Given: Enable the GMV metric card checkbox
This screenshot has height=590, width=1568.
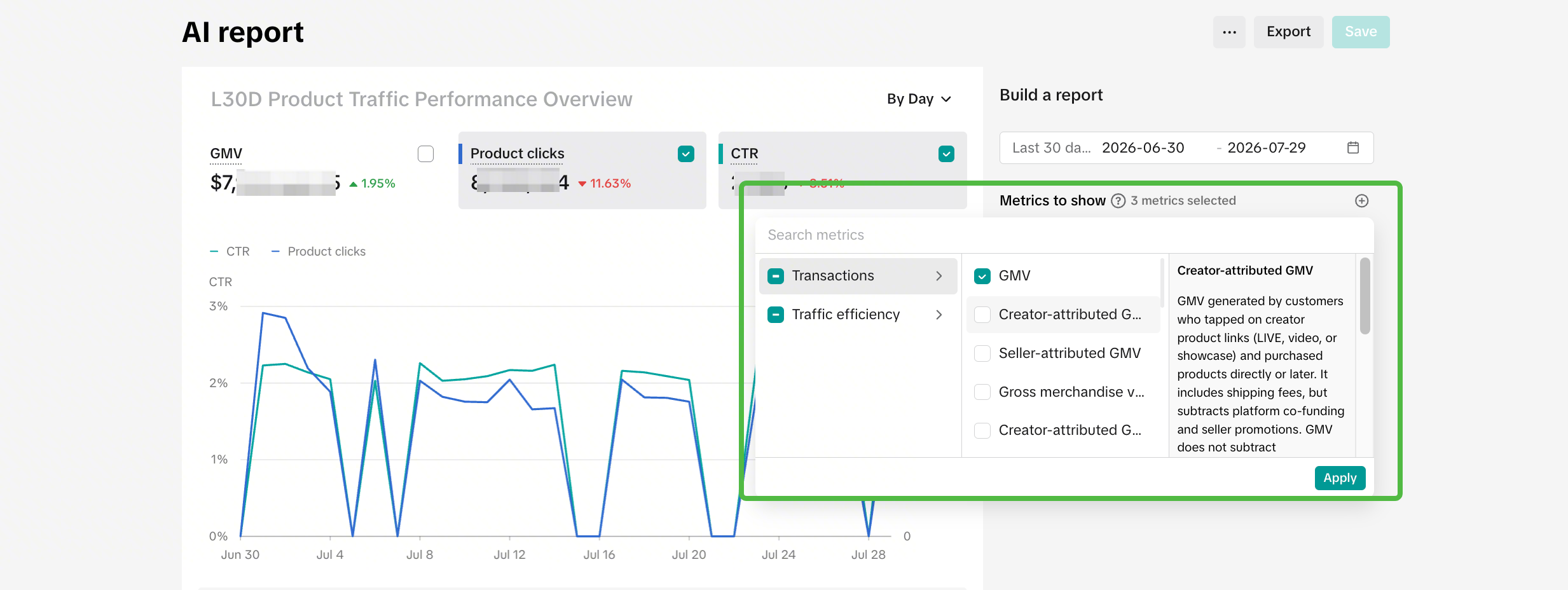Looking at the screenshot, I should pos(426,154).
